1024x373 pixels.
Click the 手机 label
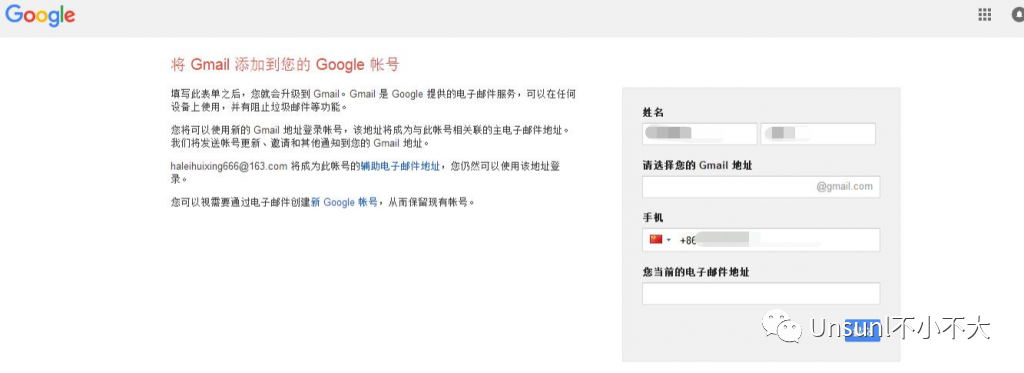[x=653, y=218]
